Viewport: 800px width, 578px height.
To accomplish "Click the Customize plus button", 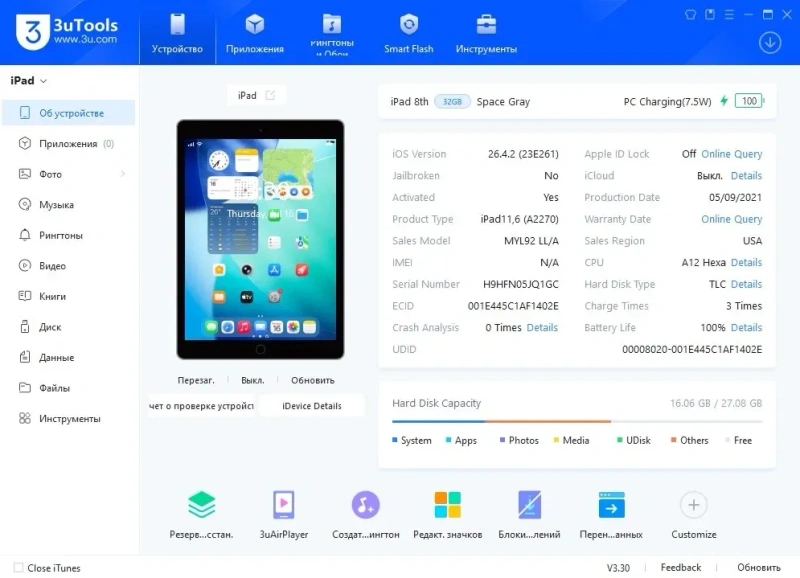I will [693, 505].
